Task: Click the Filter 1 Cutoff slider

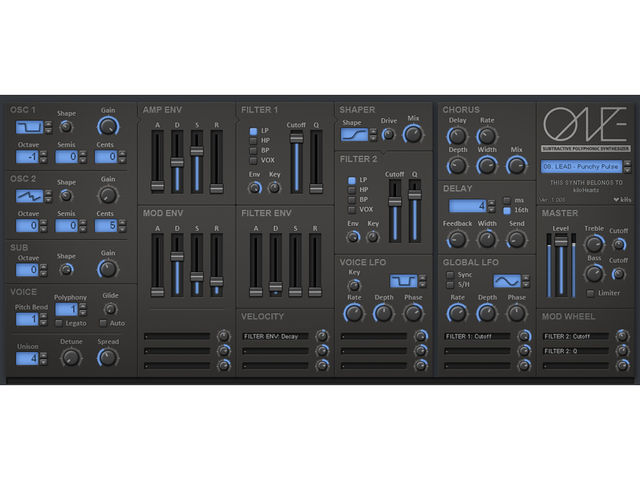Action: (x=296, y=162)
